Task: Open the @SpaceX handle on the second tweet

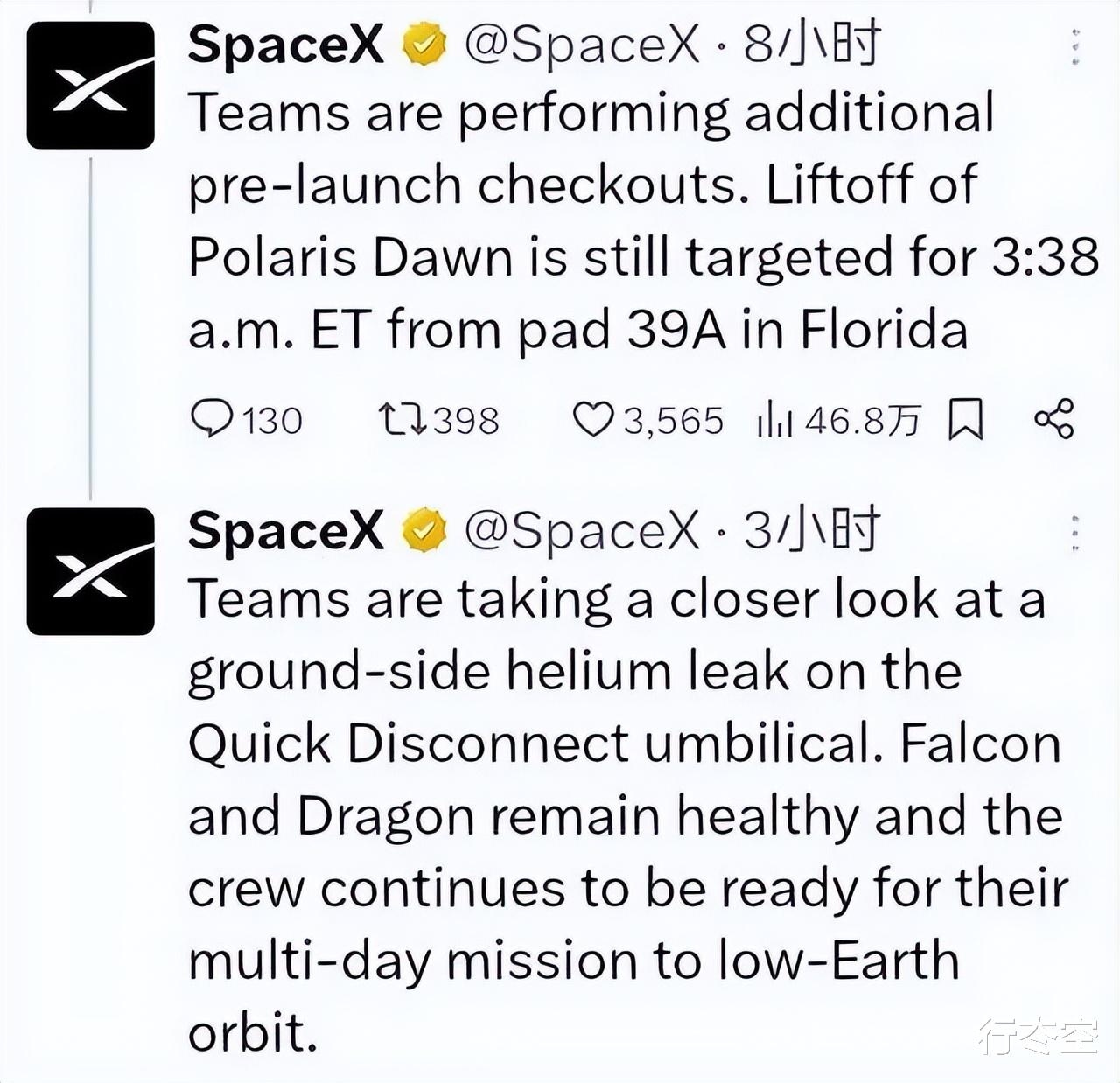Action: (x=582, y=530)
